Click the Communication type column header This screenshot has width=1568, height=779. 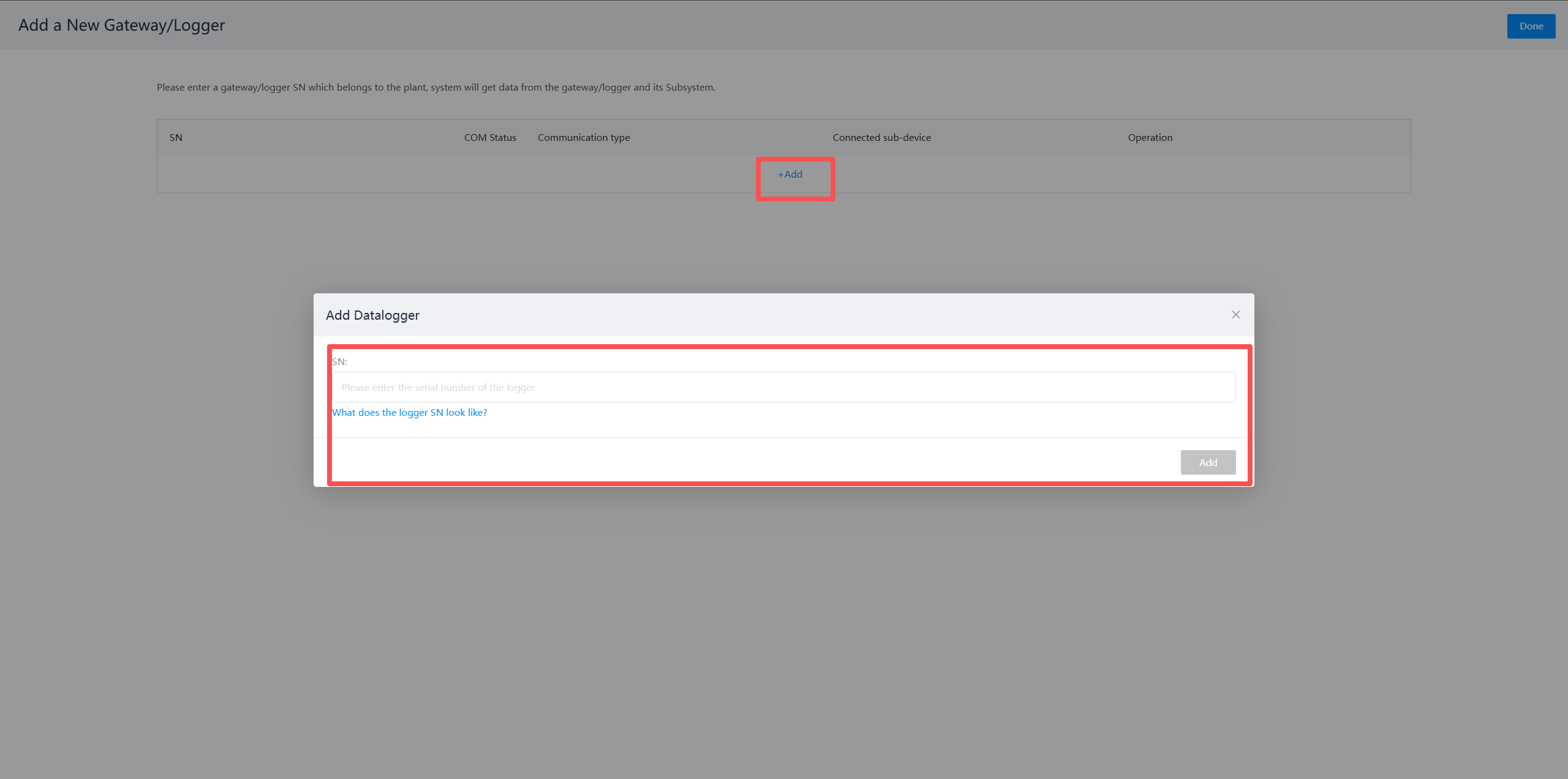pyautogui.click(x=584, y=138)
